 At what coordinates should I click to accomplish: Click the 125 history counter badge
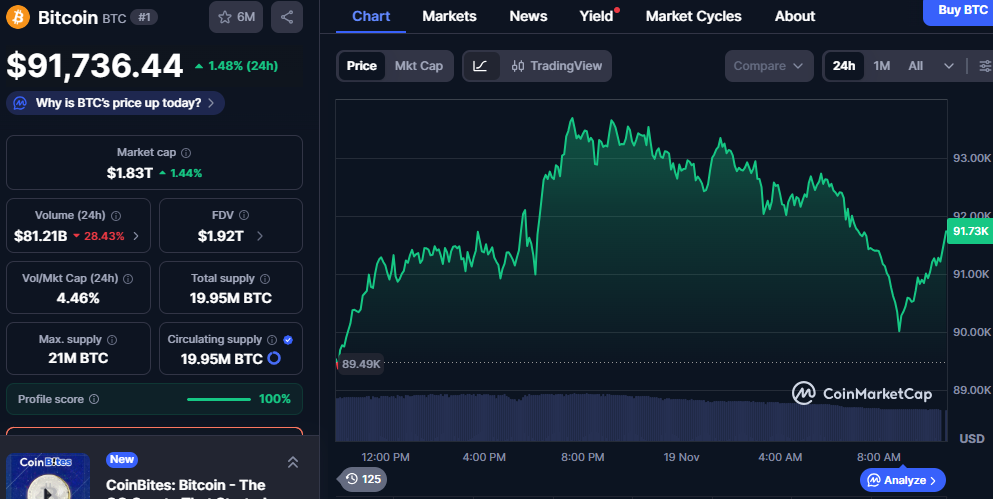[x=362, y=479]
